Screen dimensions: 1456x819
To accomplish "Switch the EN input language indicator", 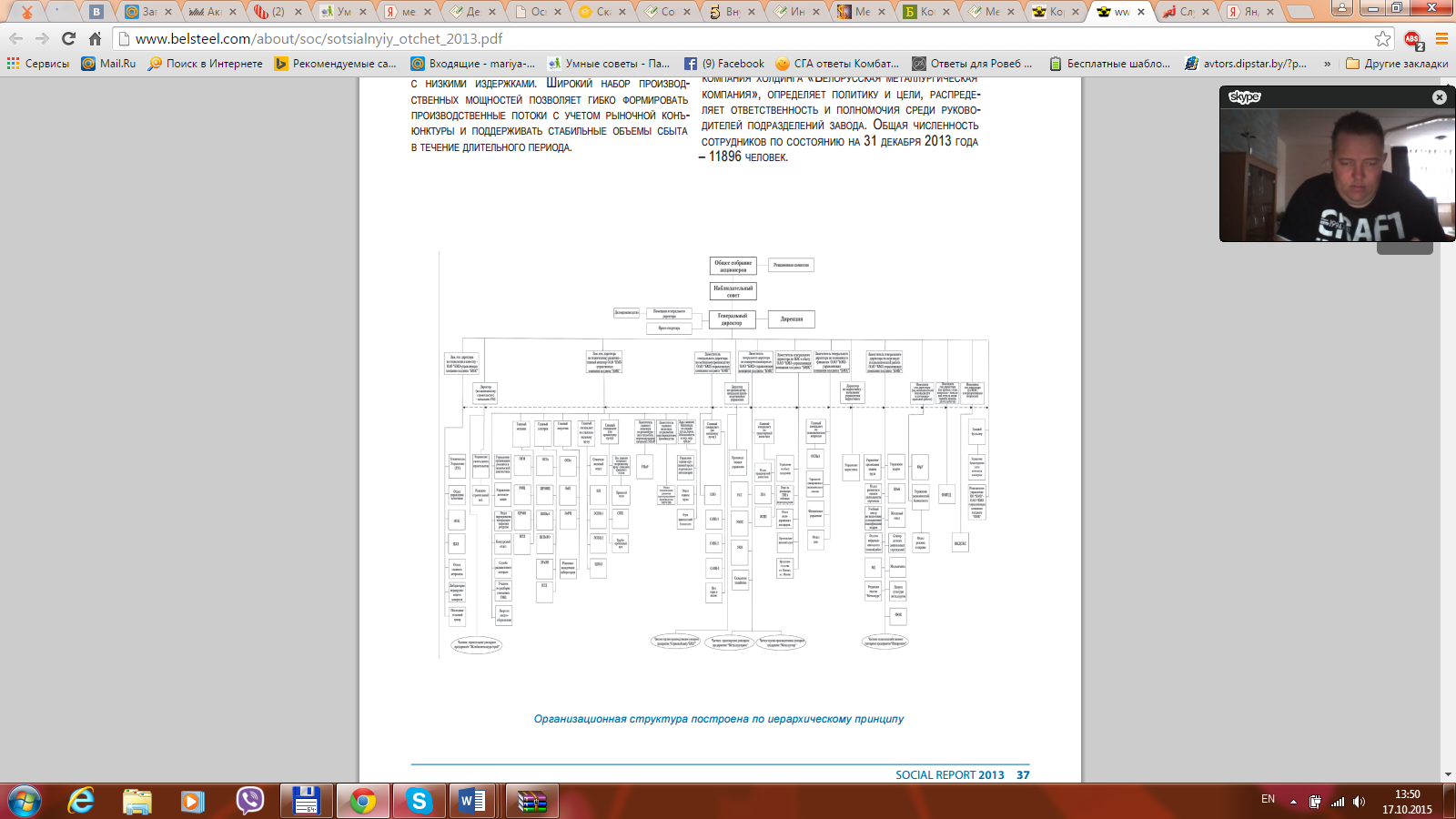I will [x=1268, y=799].
